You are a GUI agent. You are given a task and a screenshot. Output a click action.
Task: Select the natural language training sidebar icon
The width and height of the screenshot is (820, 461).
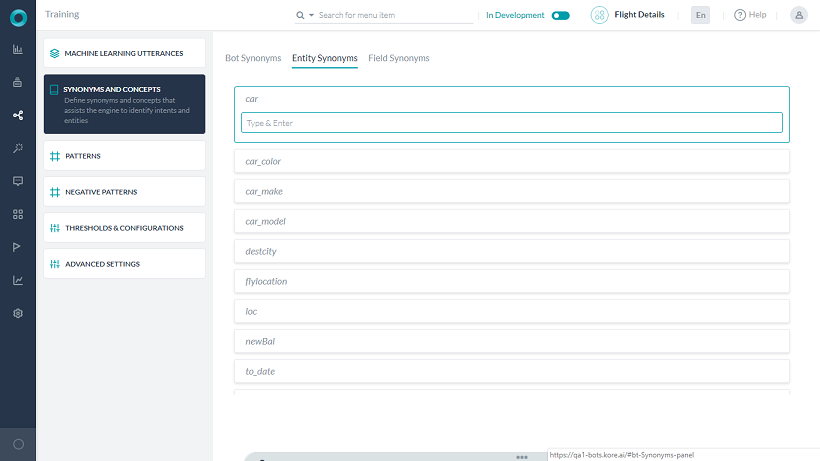[x=18, y=115]
